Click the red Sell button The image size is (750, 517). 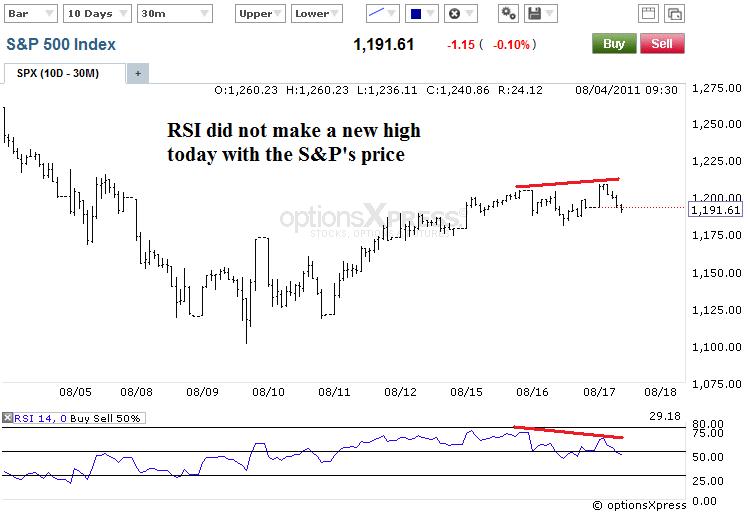click(x=662, y=44)
